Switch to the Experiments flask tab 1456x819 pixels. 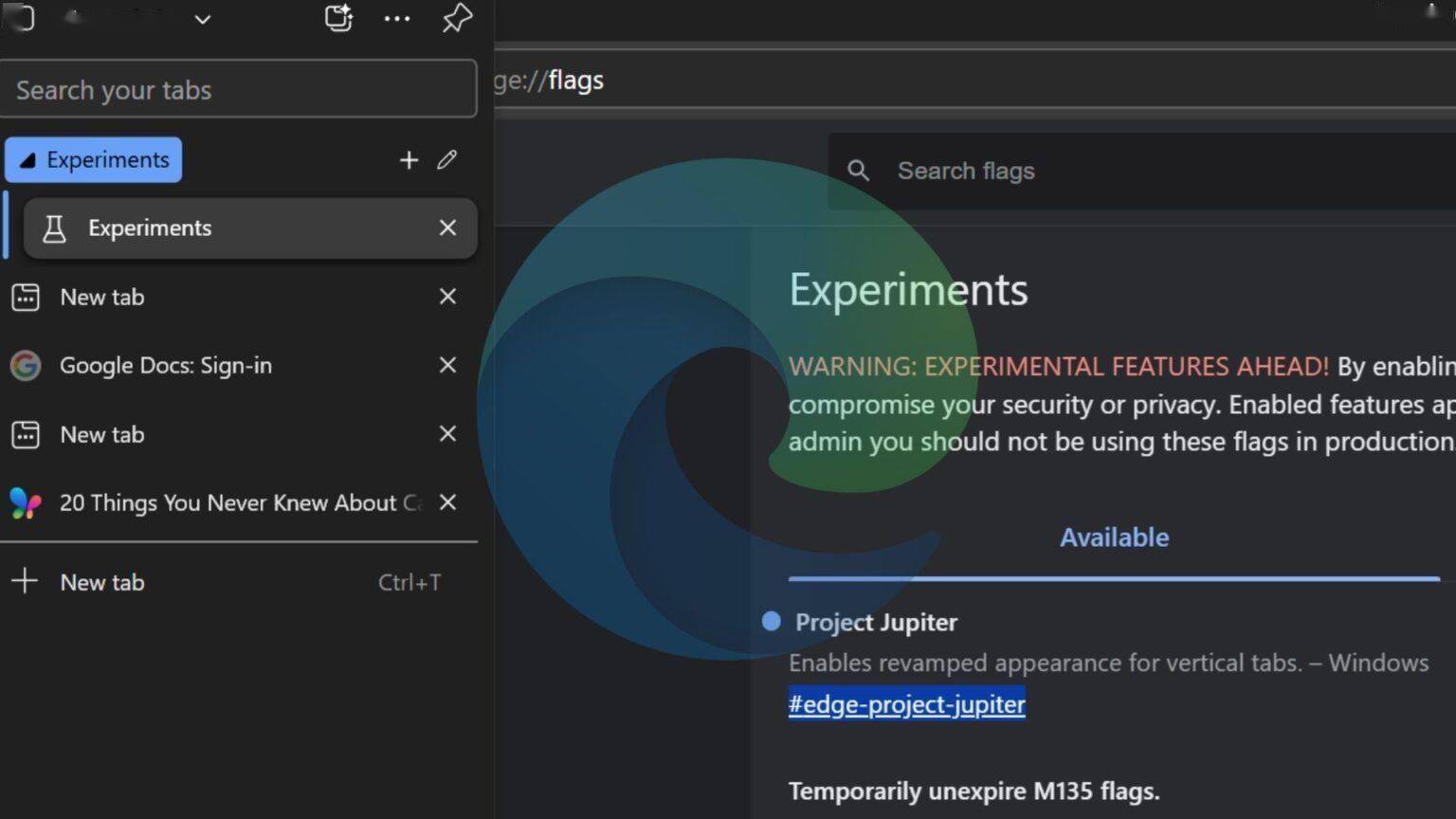pos(250,228)
